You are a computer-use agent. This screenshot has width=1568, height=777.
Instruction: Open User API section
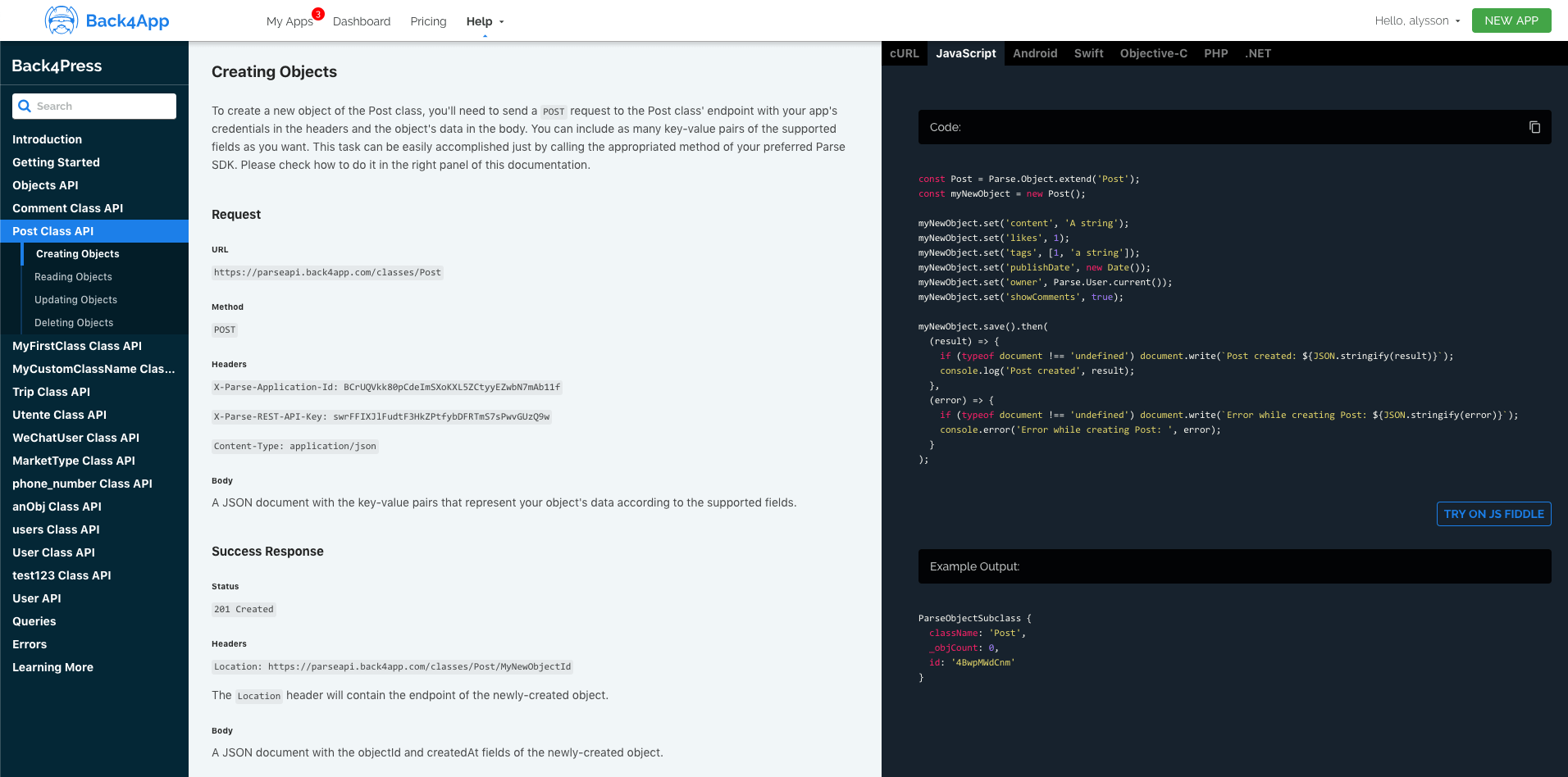click(94, 598)
